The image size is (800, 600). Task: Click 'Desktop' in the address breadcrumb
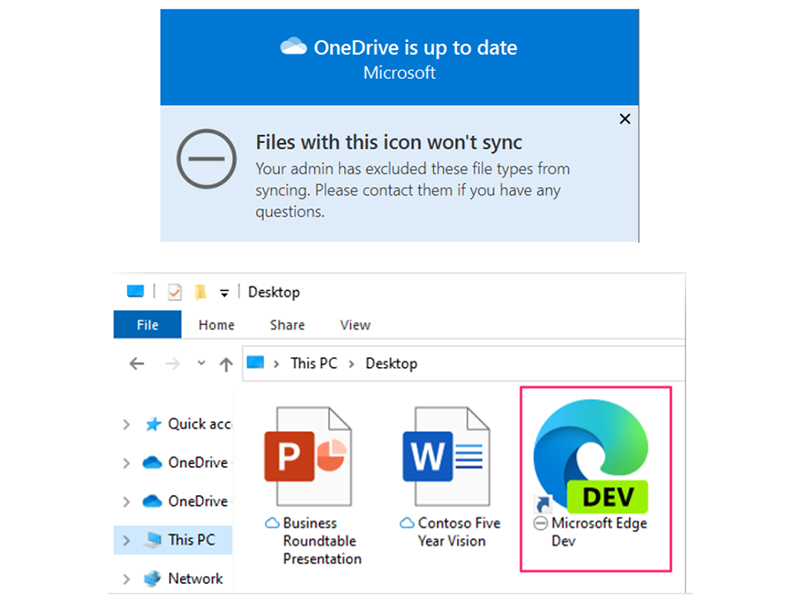tap(391, 363)
